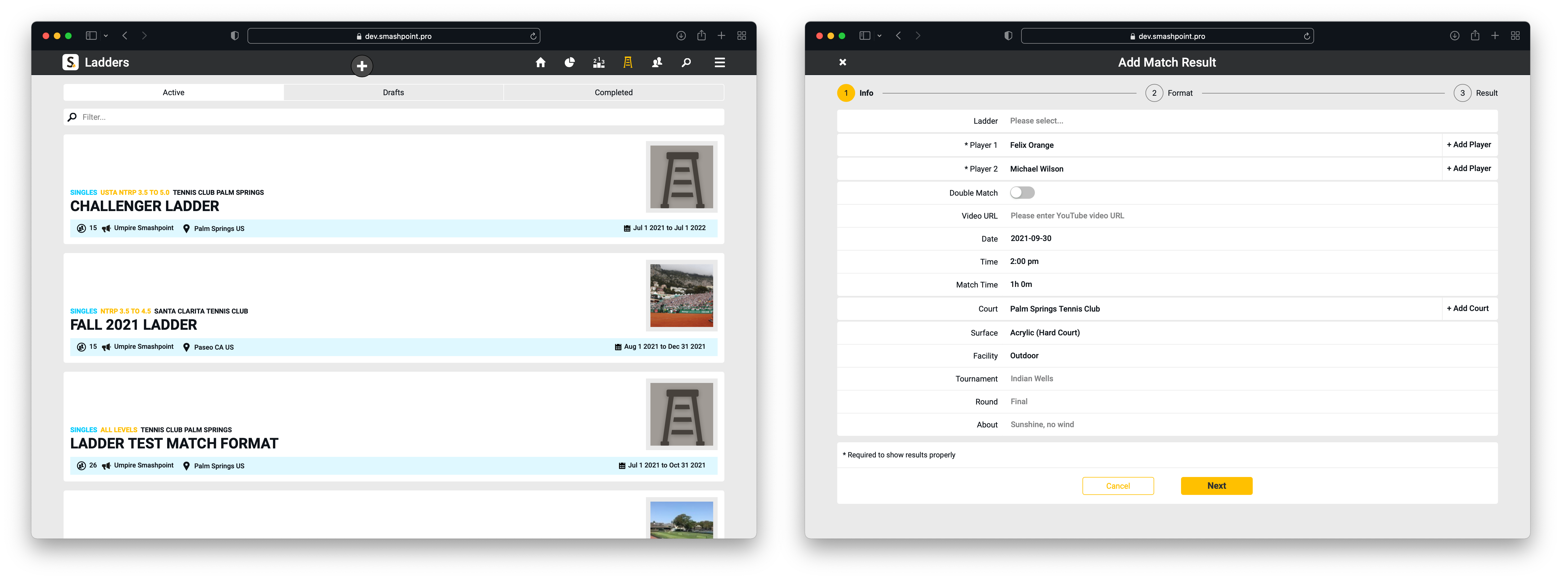The image size is (1568, 580).
Task: Open the Time selector showing 2:00 pm
Action: click(x=1168, y=262)
